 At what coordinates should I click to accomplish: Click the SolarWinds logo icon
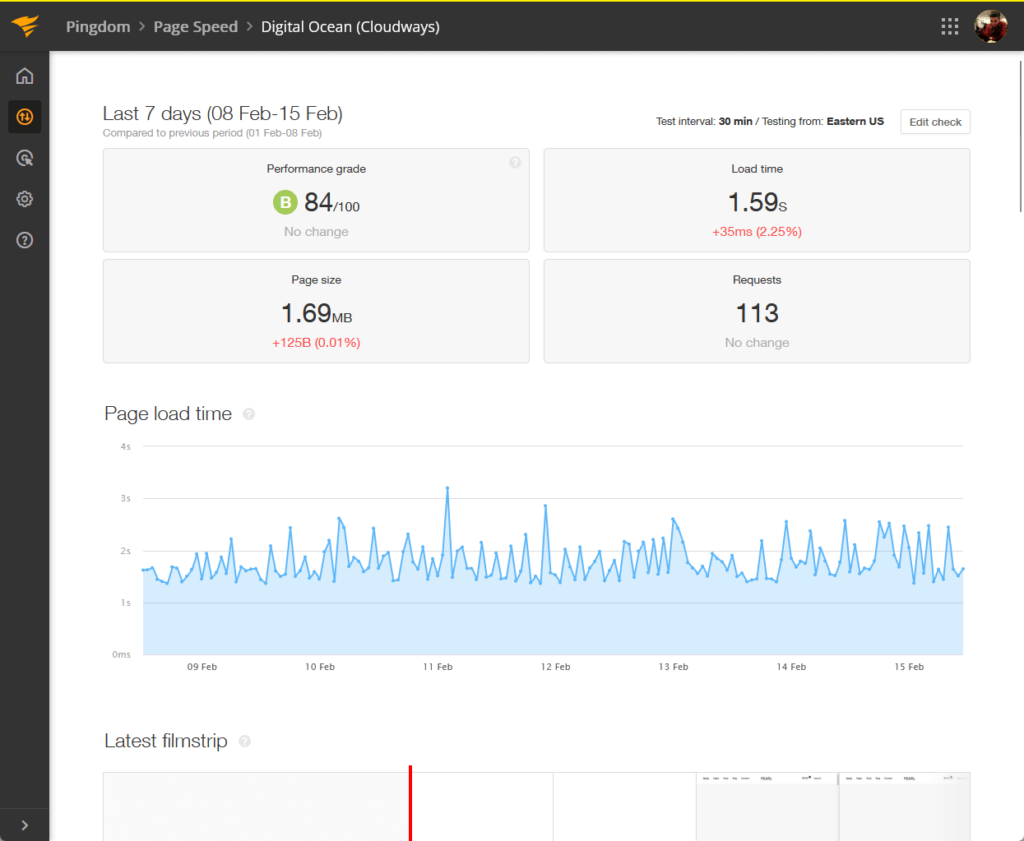(x=25, y=26)
